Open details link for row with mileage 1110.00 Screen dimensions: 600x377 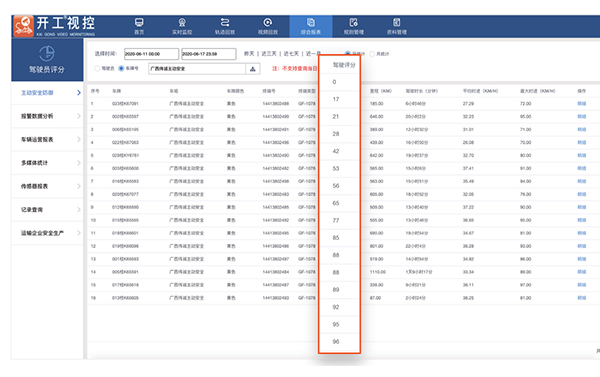click(582, 272)
